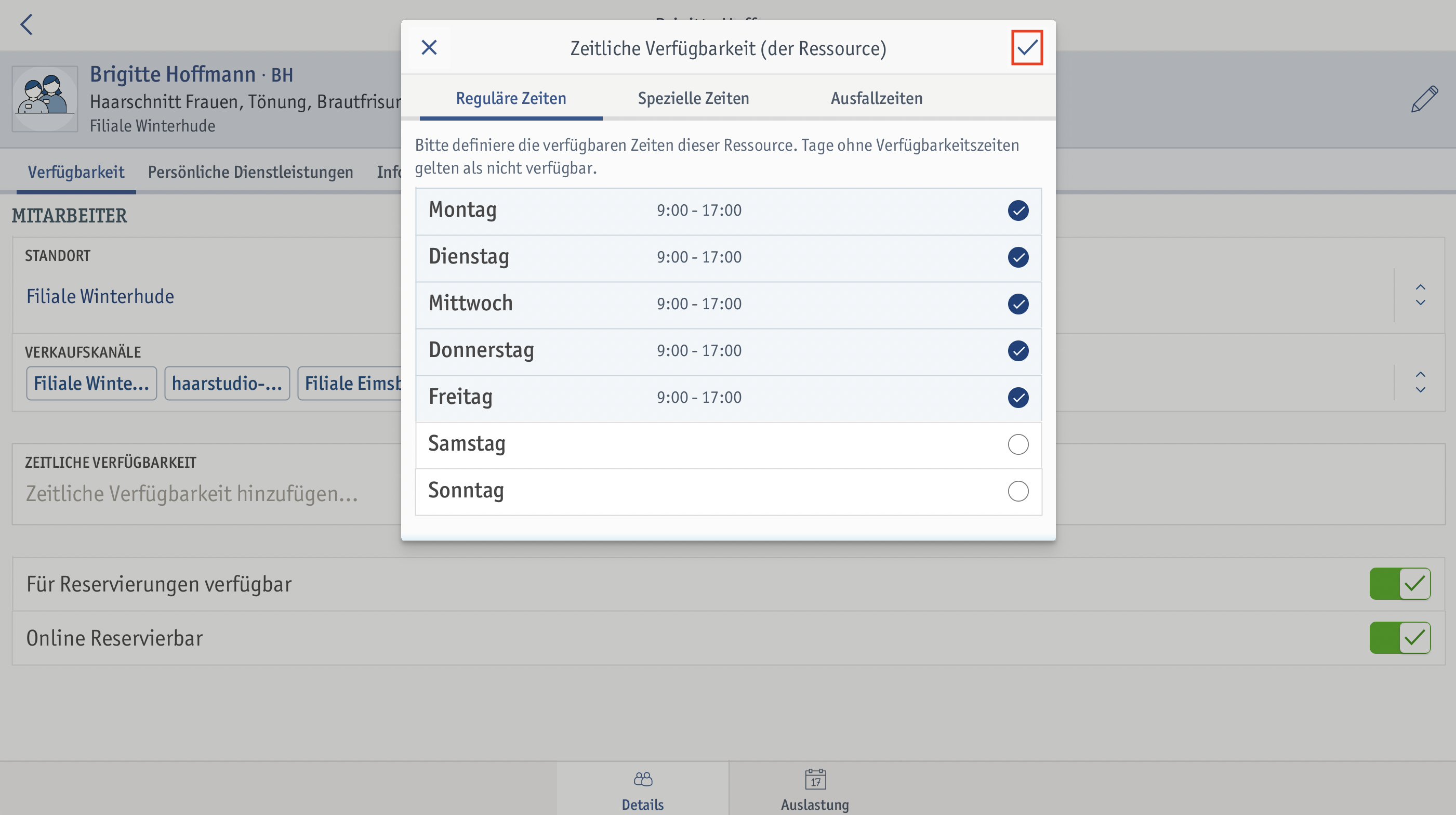Image resolution: width=1456 pixels, height=815 pixels.
Task: Click the Freitag day label
Action: click(x=461, y=397)
